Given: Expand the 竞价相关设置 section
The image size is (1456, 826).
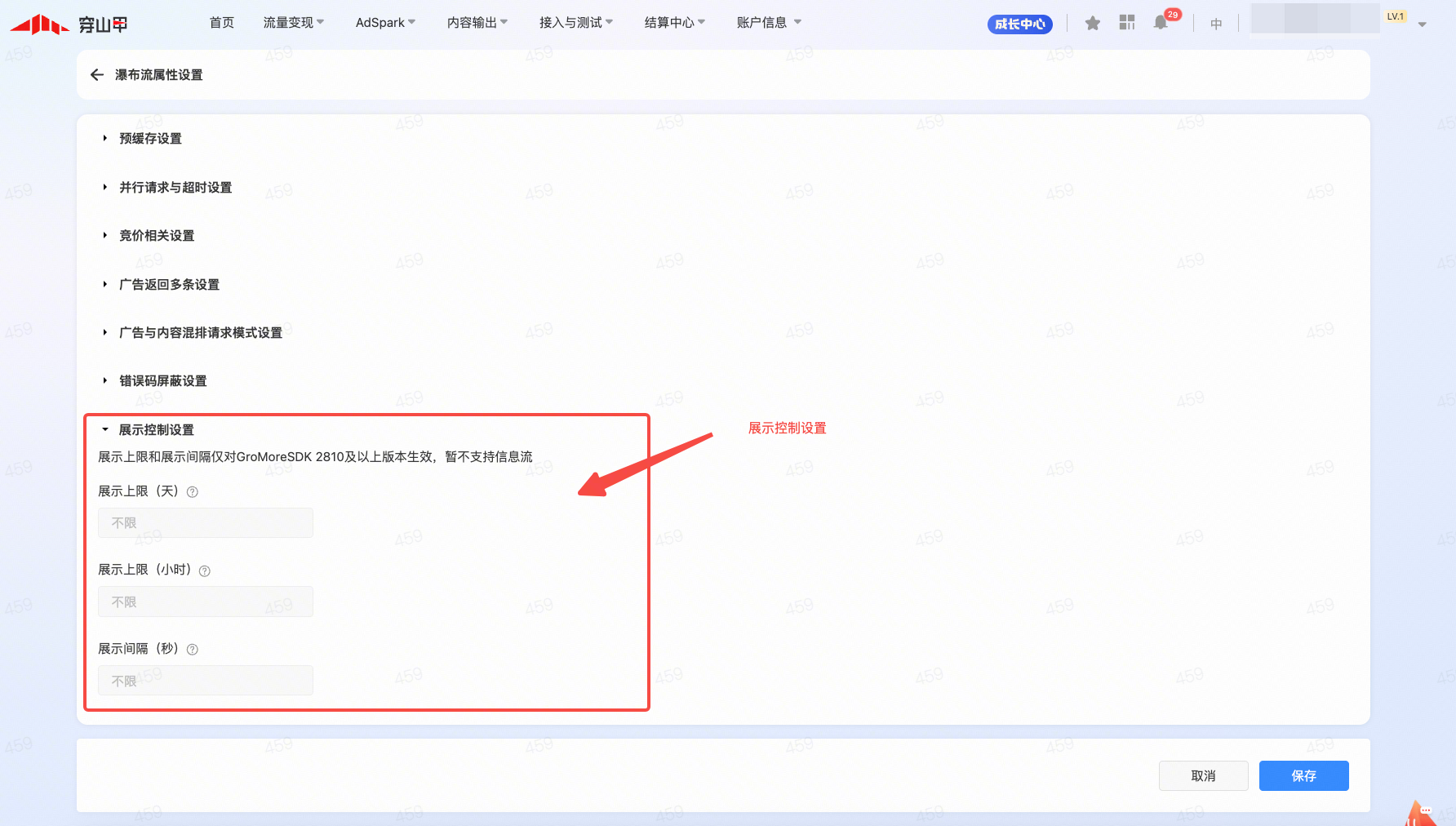Looking at the screenshot, I should (157, 236).
